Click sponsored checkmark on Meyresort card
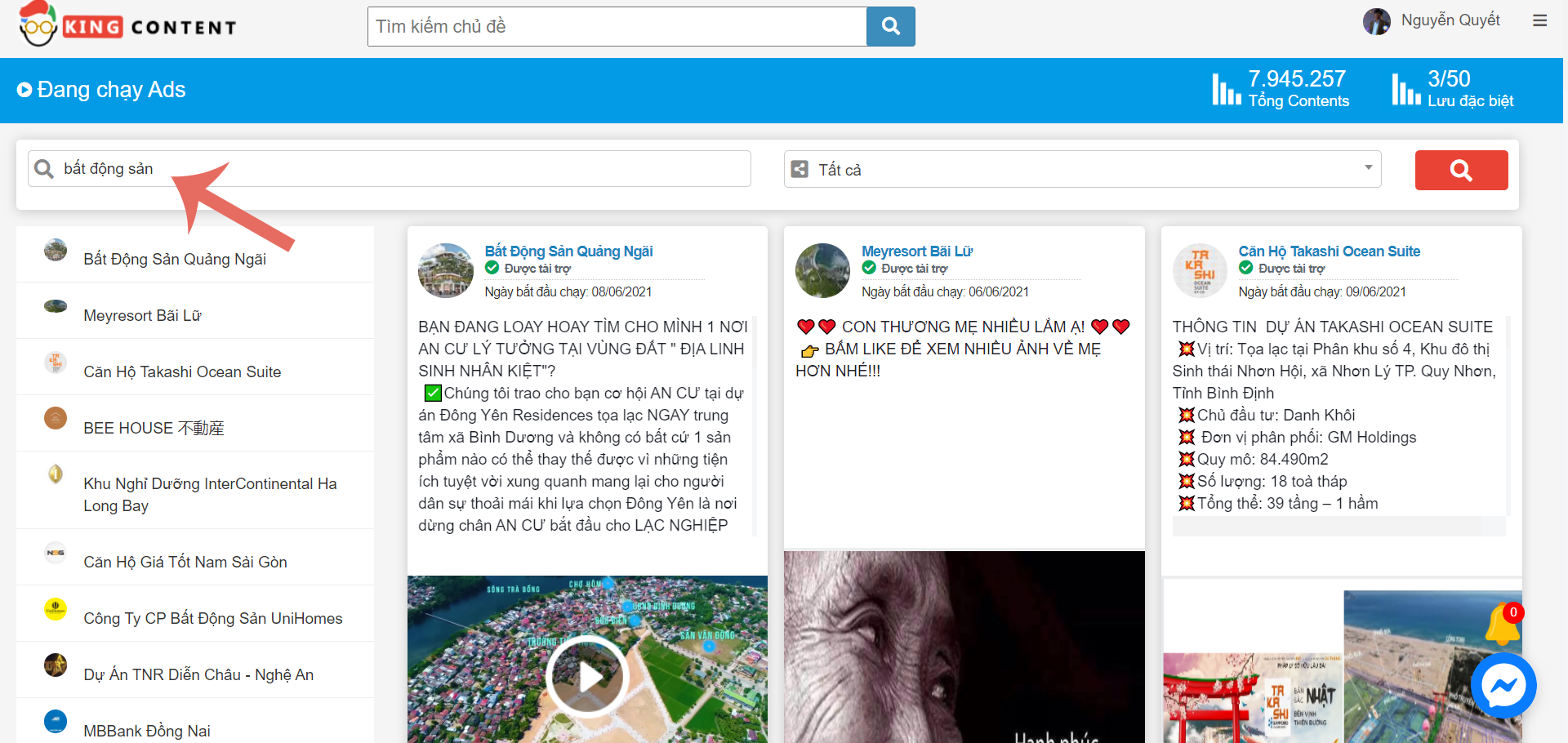Screen dimensions: 1568x743 pos(869,268)
